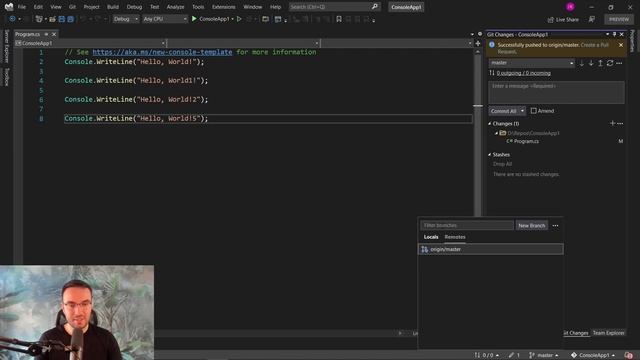This screenshot has height=360, width=640.
Task: Click the toolbar Bookmark icon
Action: [x=339, y=19]
